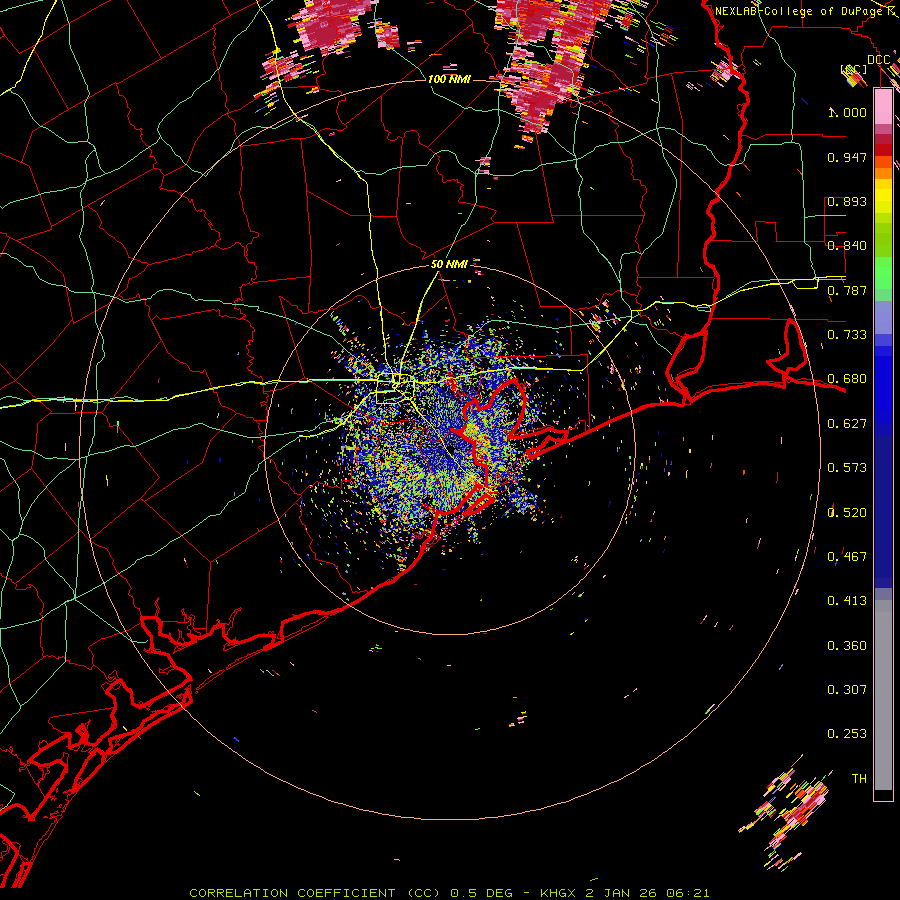The height and width of the screenshot is (900, 900).
Task: Click the "0.5 DEG" elevation text in the footer
Action: click(x=480, y=893)
